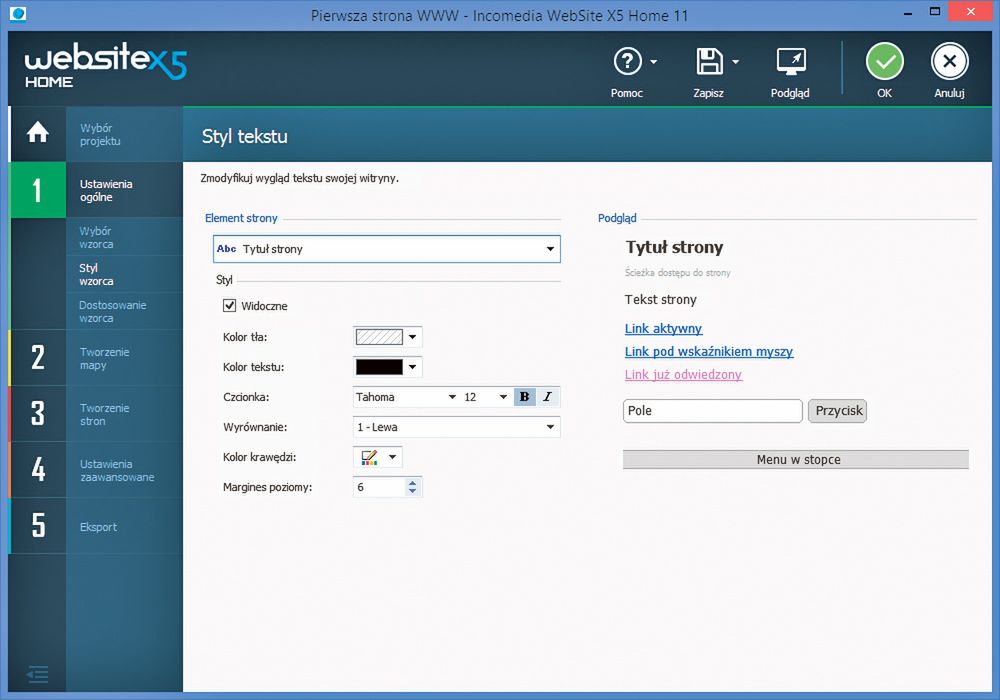Expand the Tytuł strony element dropdown

pyautogui.click(x=550, y=249)
